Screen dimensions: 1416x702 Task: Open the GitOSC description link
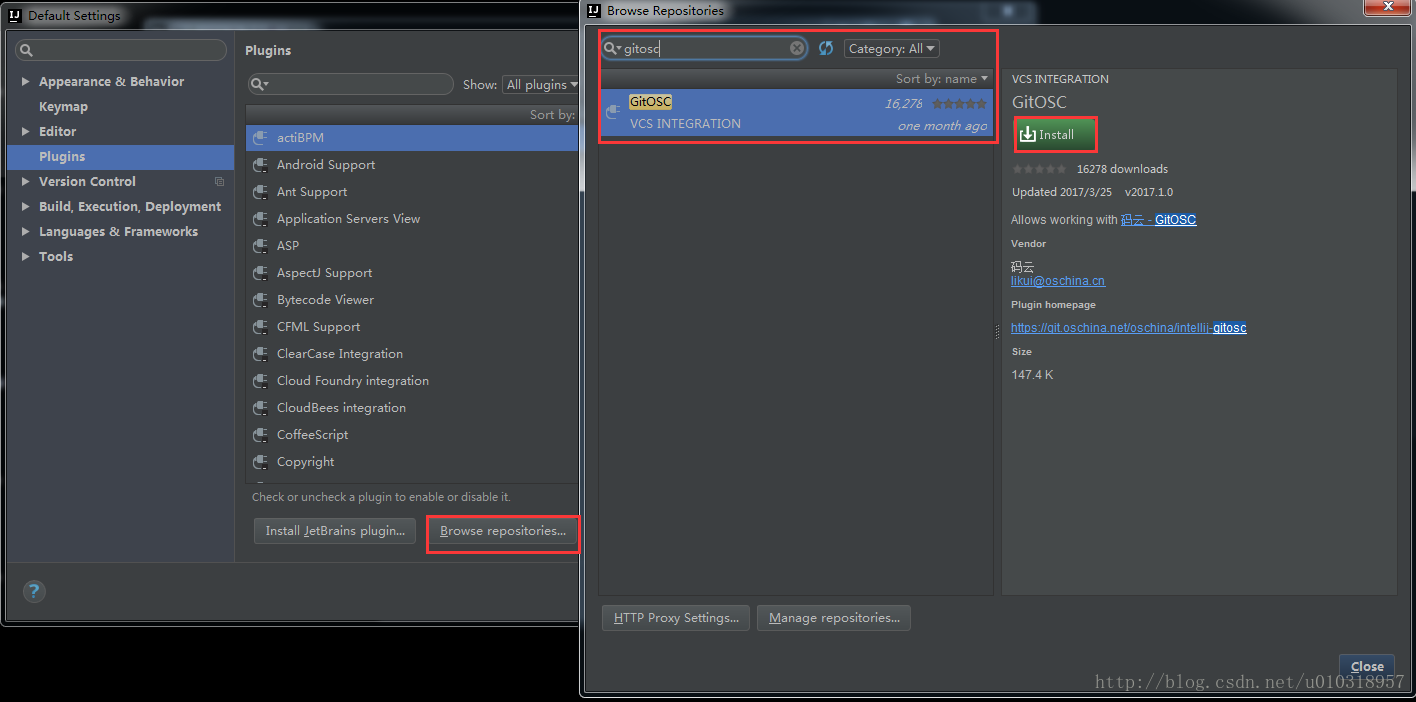(x=1158, y=220)
